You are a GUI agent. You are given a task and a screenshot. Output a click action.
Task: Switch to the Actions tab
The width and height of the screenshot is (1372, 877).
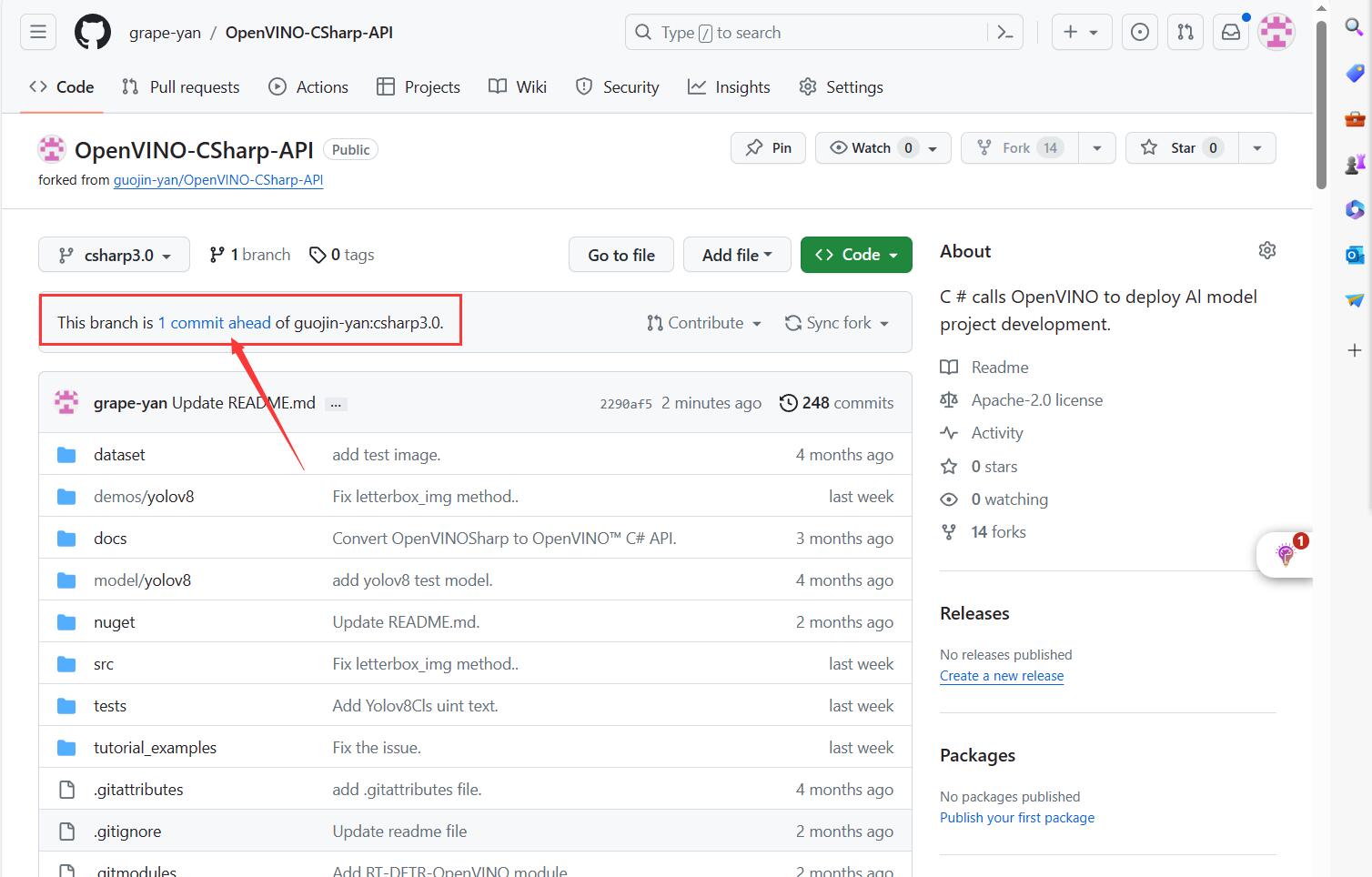click(x=308, y=87)
